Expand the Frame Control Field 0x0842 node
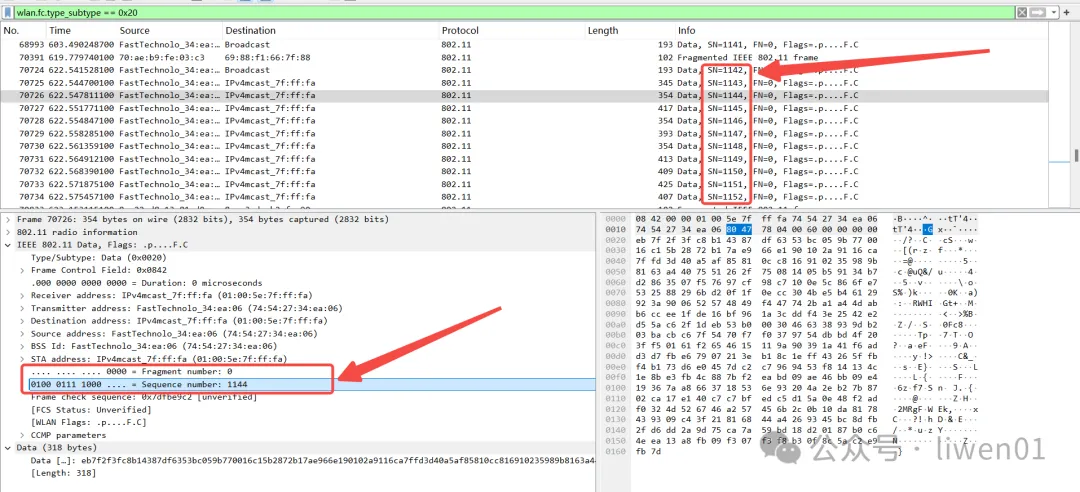 [22, 270]
